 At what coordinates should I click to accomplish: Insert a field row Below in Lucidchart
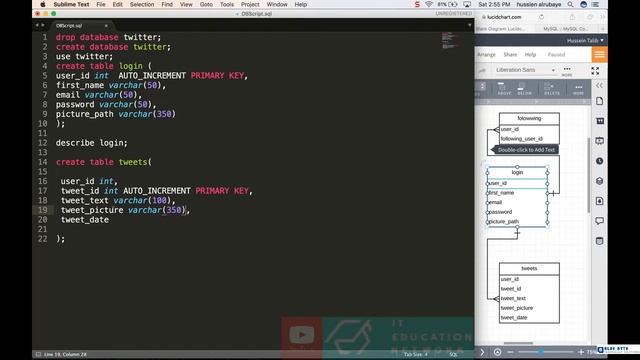tap(524, 89)
